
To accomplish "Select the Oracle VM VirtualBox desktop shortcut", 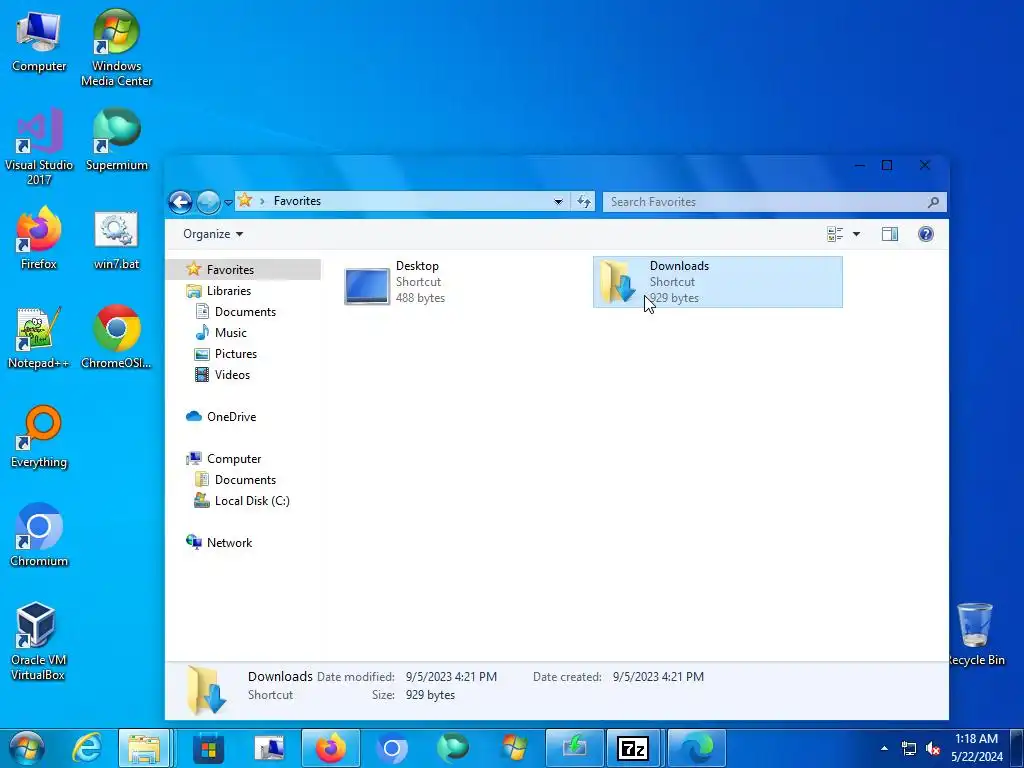I will [37, 641].
